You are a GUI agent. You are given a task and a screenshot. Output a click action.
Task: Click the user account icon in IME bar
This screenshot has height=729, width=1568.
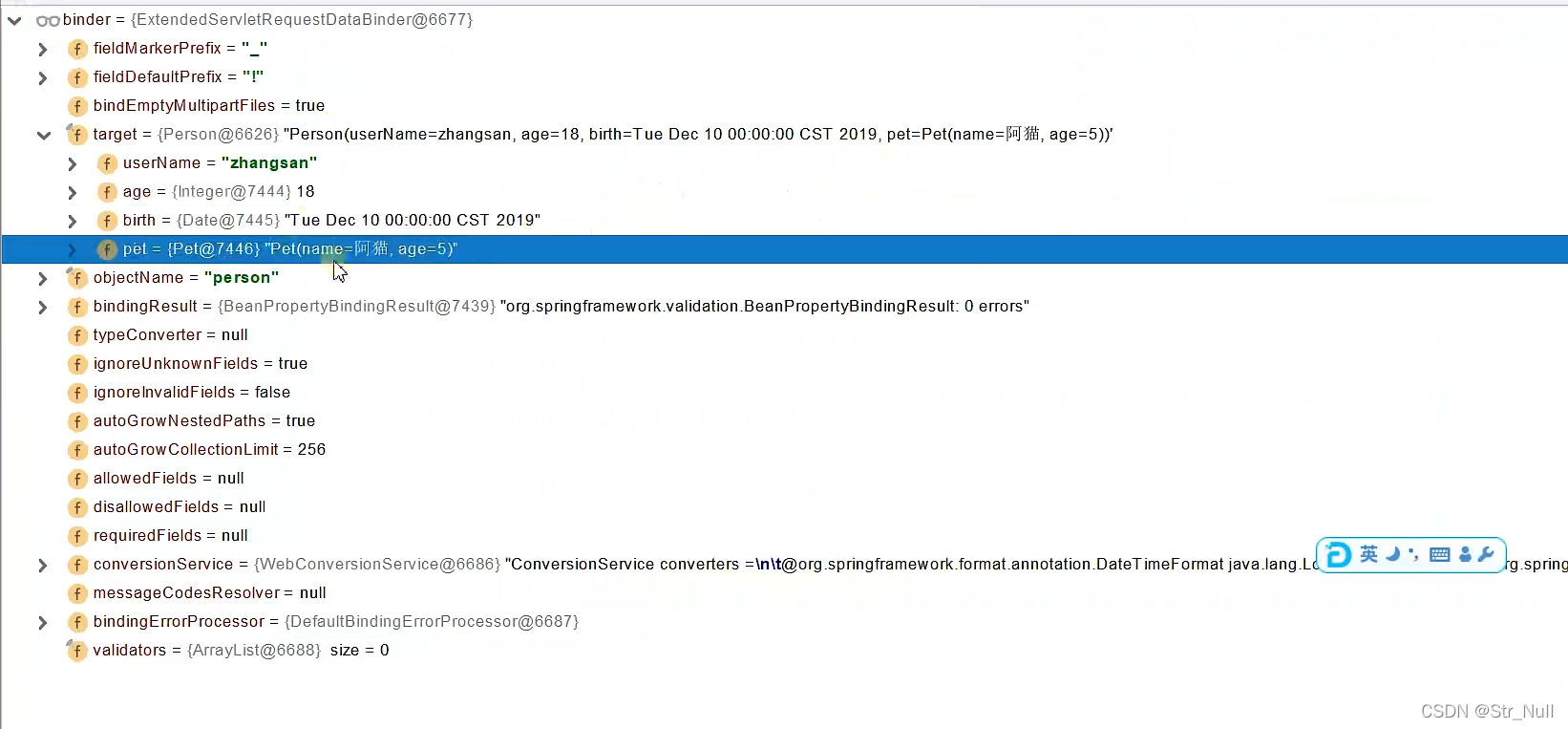pos(1466,554)
